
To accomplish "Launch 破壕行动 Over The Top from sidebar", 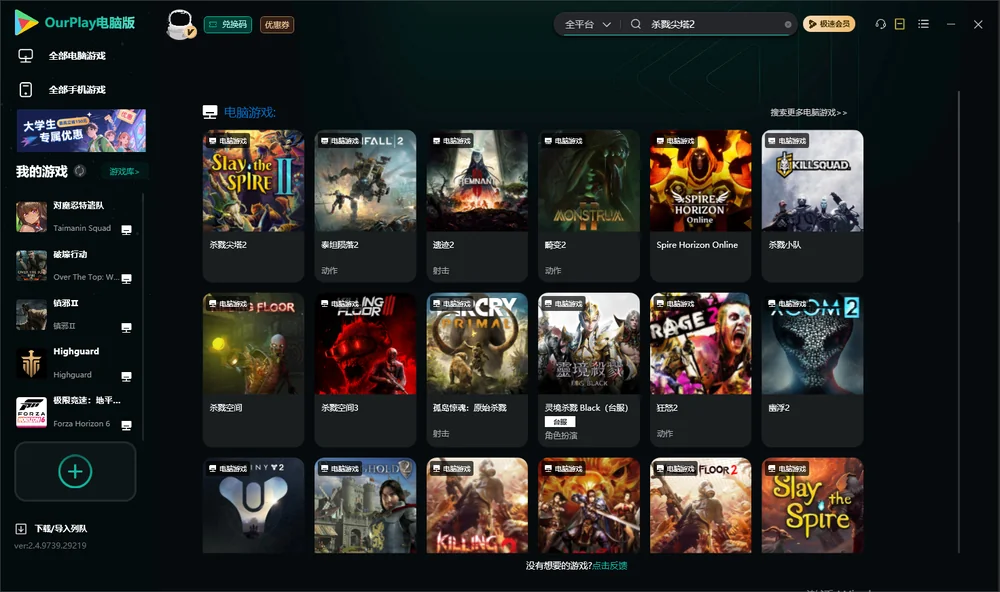I will click(x=74, y=265).
